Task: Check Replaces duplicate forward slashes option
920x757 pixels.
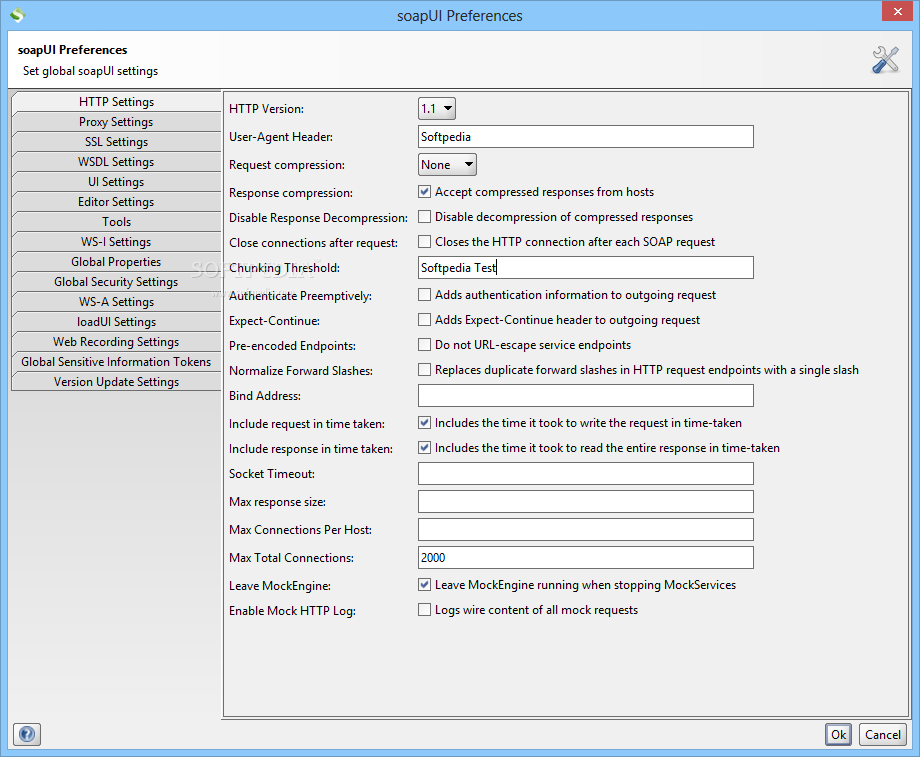Action: (424, 370)
